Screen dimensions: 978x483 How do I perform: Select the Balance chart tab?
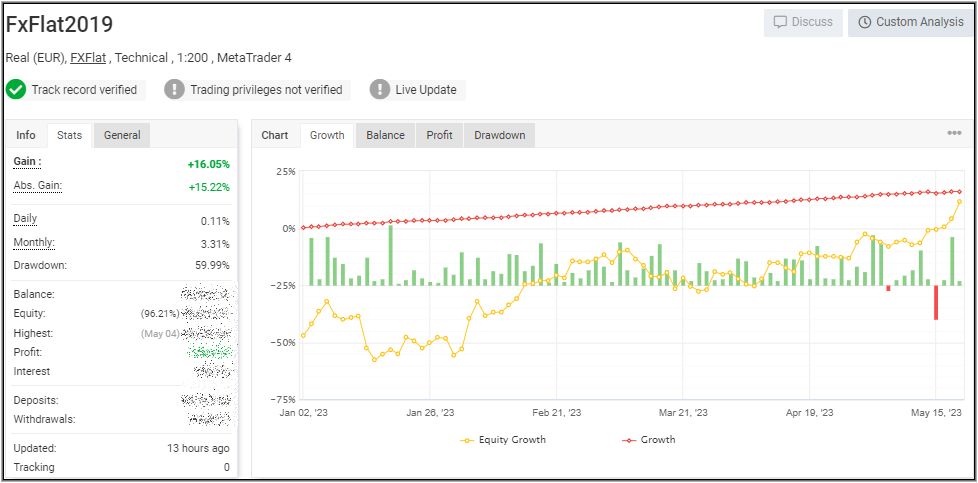pyautogui.click(x=385, y=135)
